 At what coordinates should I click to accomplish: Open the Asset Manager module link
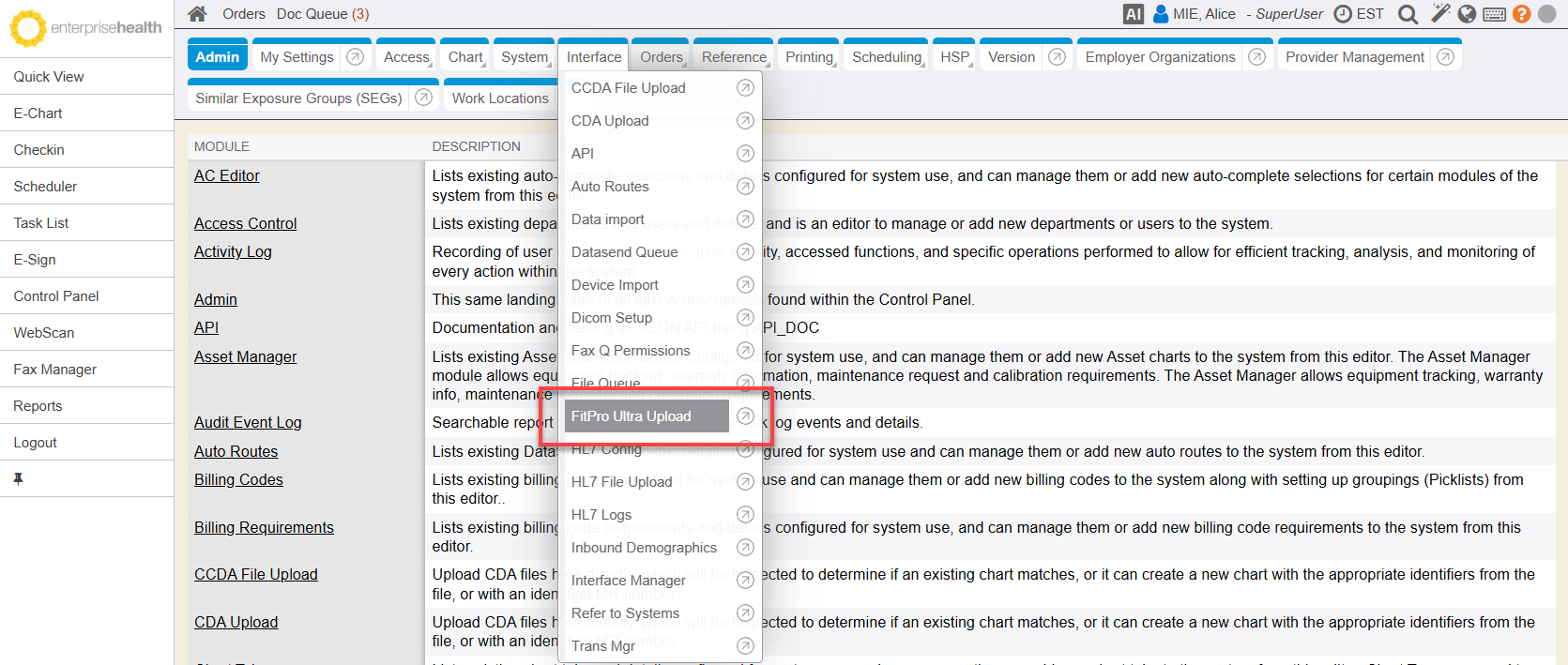(245, 356)
